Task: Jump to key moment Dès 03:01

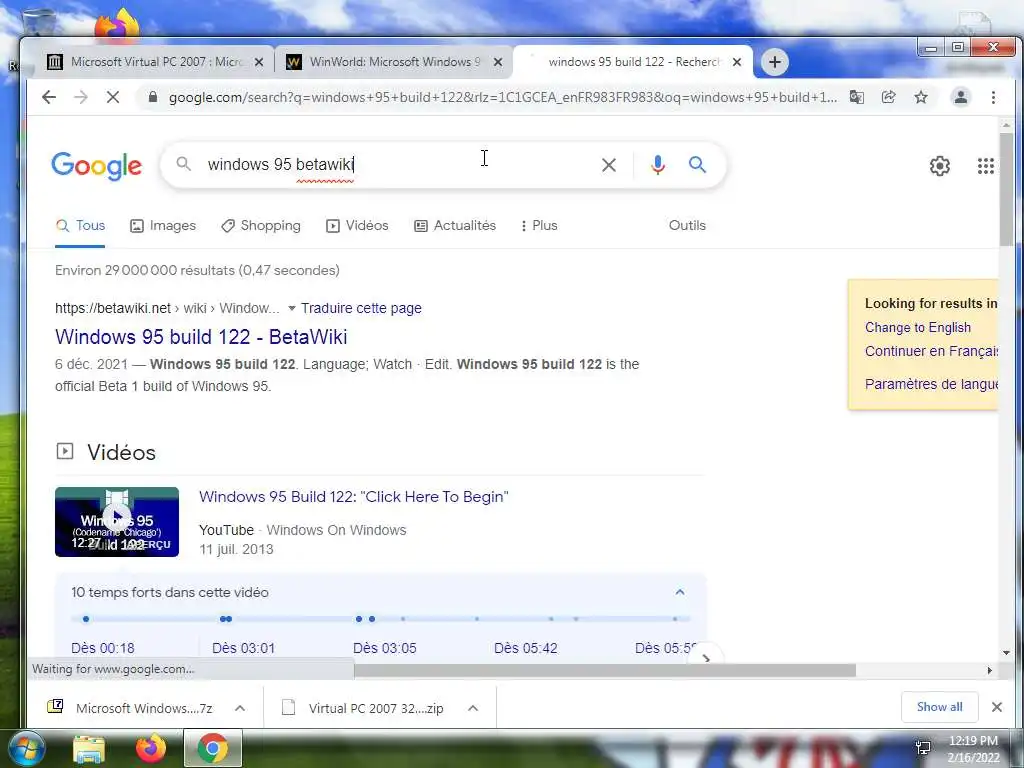Action: (x=244, y=648)
